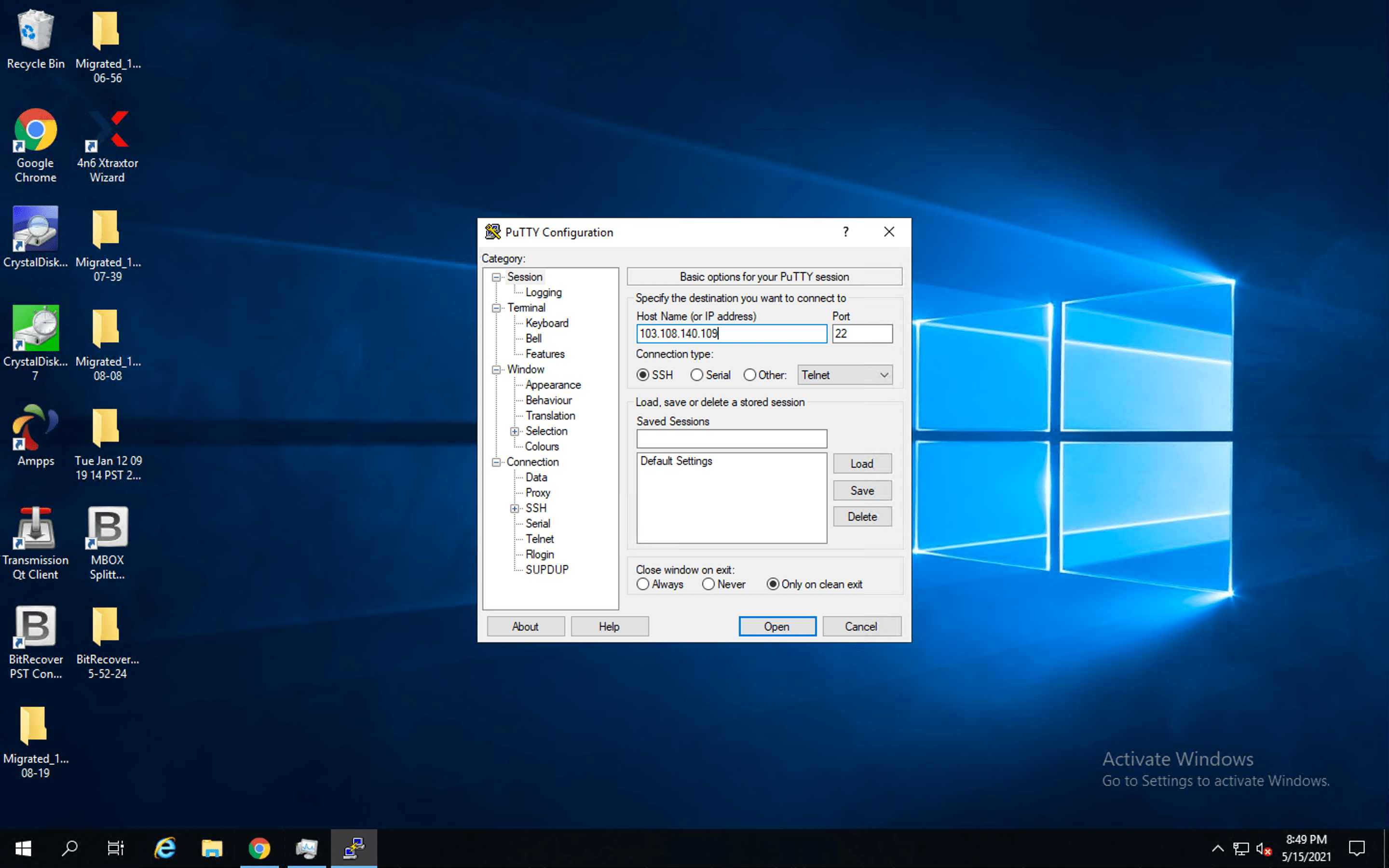
Task: Select the Serial connection type radio button
Action: (x=697, y=375)
